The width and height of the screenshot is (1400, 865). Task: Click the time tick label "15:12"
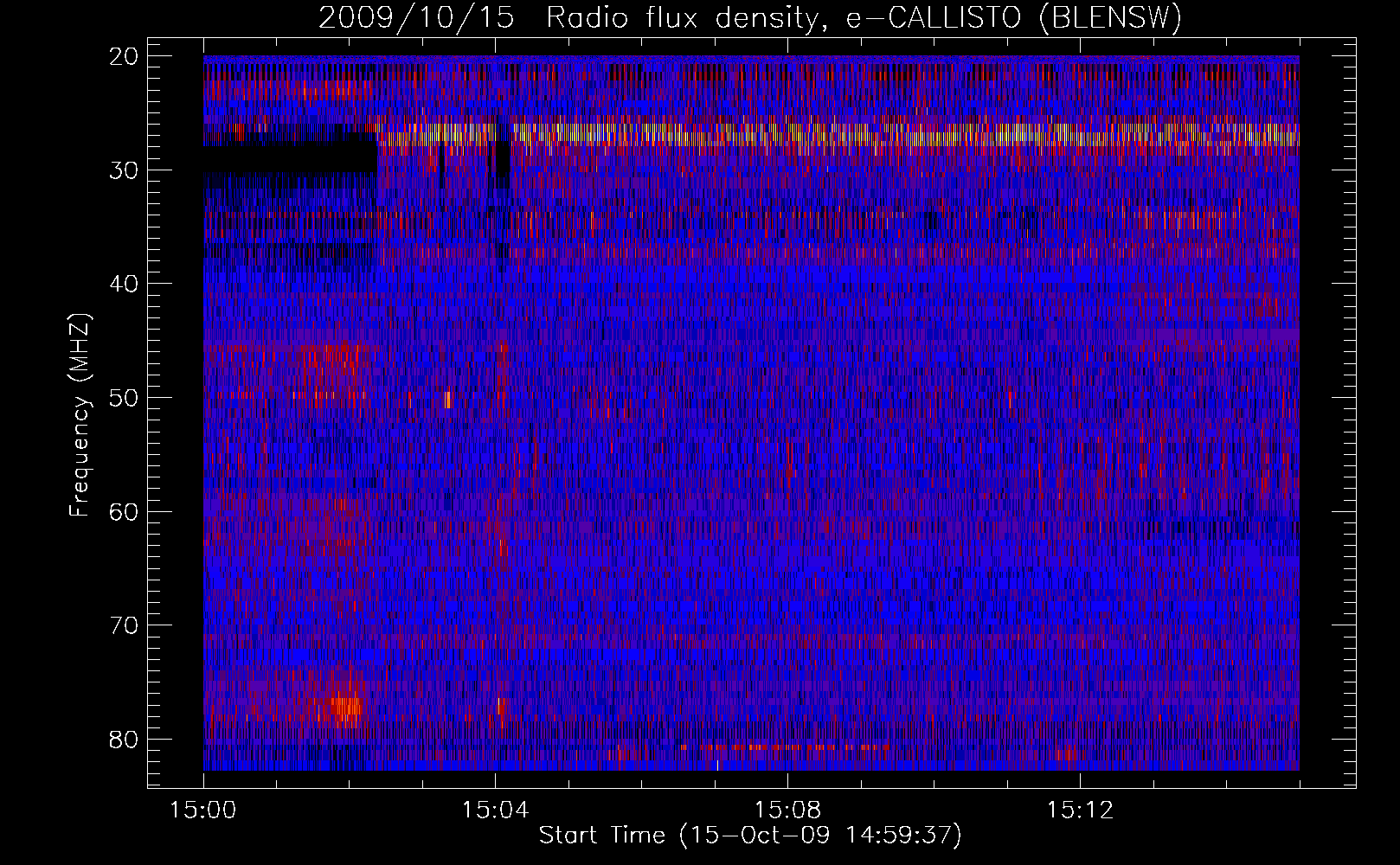[x=1079, y=811]
